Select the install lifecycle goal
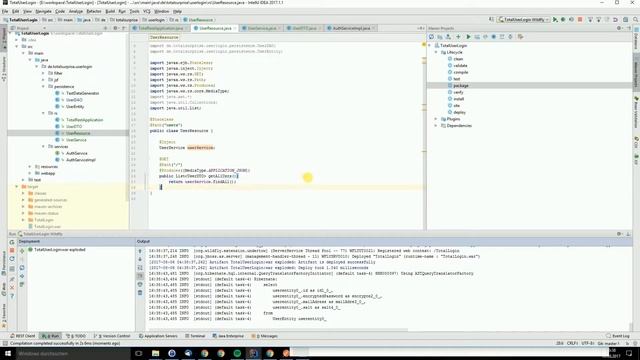The image size is (640, 360). pos(458,99)
